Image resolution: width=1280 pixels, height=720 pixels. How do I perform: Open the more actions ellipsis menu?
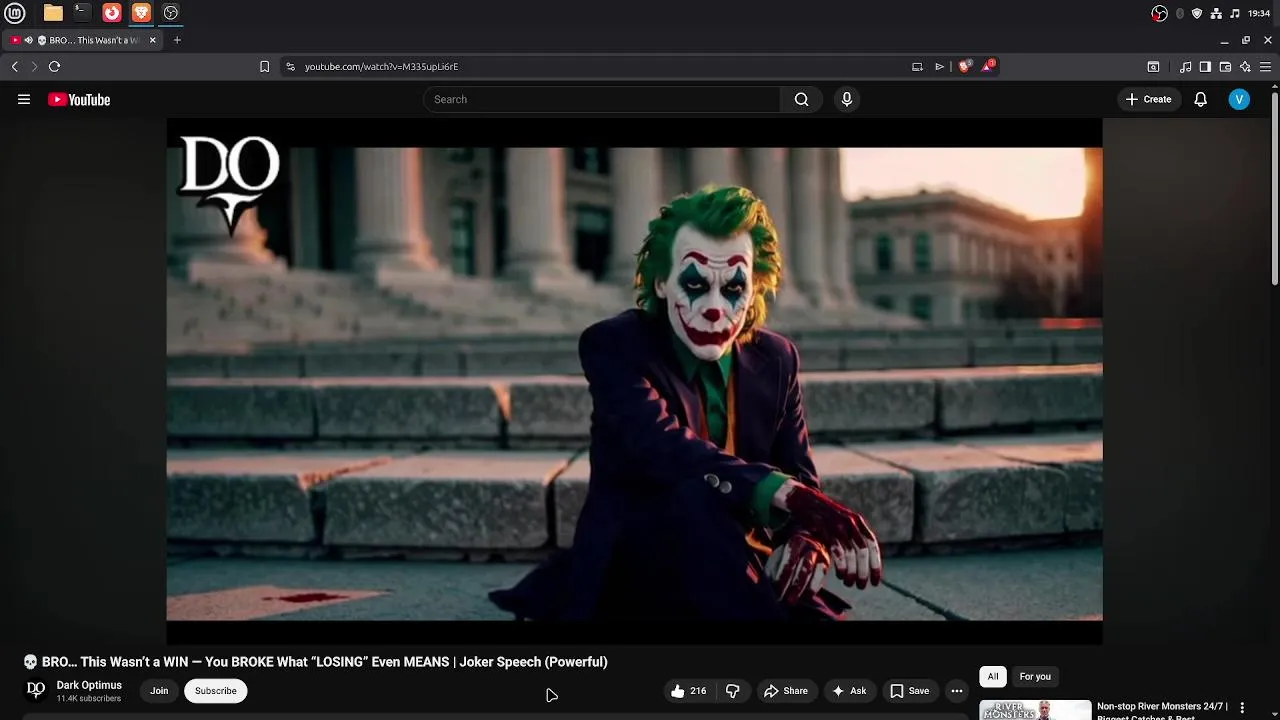(957, 691)
